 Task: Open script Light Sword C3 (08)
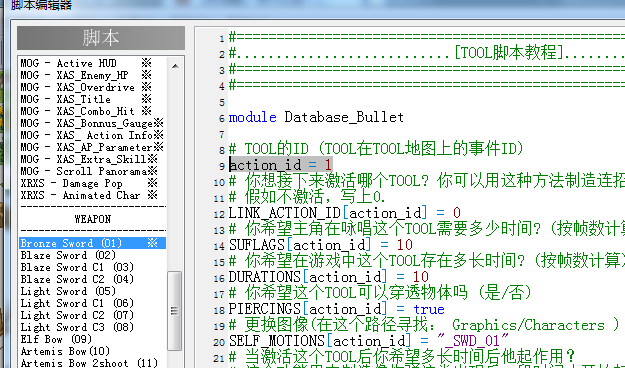click(92, 327)
